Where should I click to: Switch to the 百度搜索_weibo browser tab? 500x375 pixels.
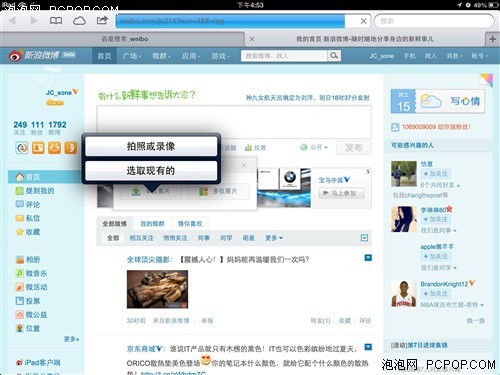click(125, 39)
